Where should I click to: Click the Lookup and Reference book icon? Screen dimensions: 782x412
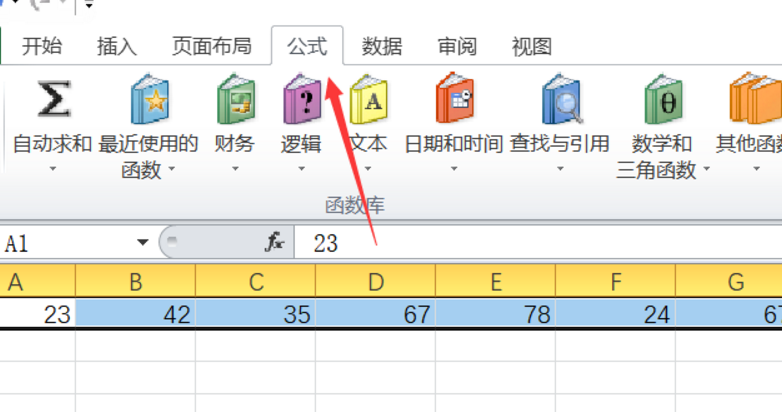coord(562,99)
